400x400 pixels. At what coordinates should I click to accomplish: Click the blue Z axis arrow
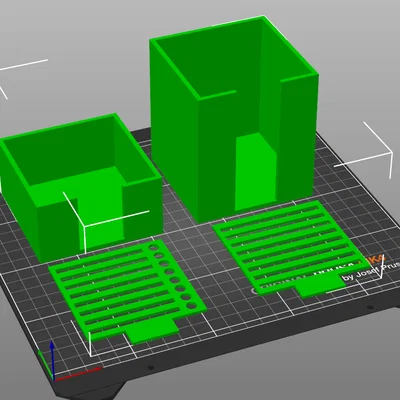52,360
